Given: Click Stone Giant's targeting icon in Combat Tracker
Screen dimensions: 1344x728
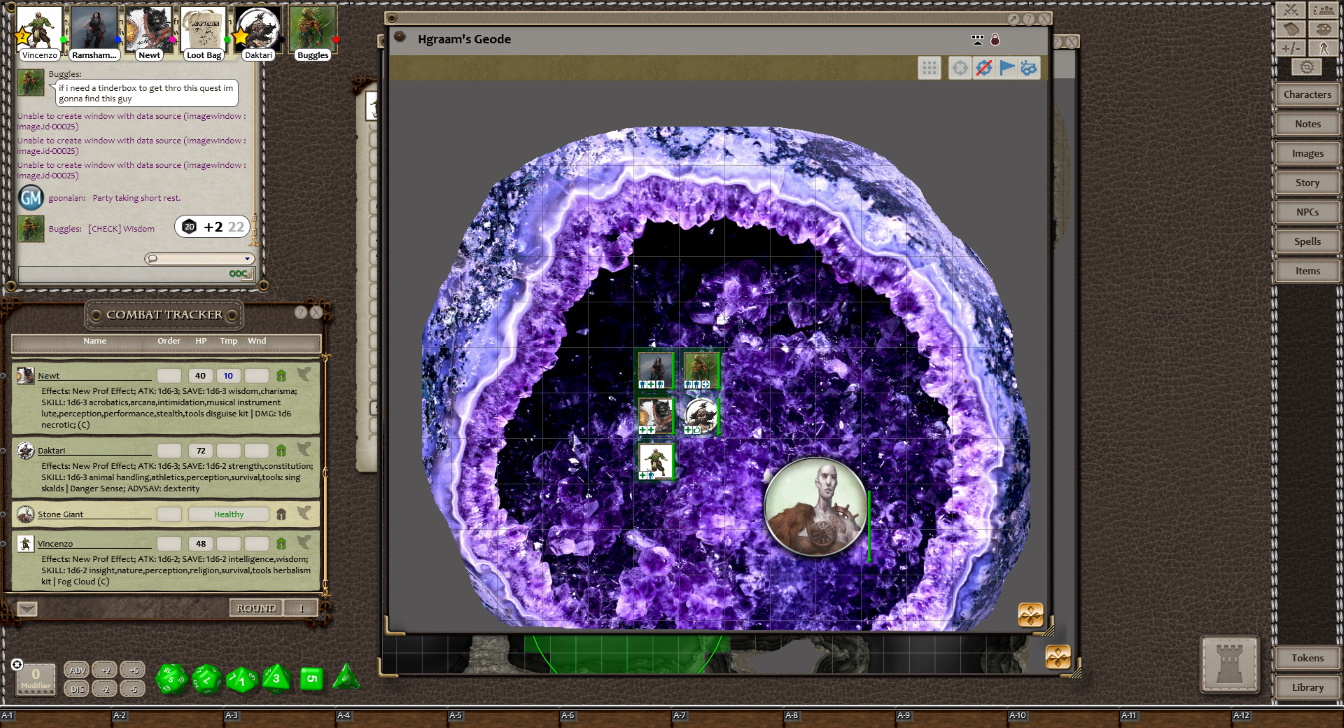Looking at the screenshot, I should [304, 514].
